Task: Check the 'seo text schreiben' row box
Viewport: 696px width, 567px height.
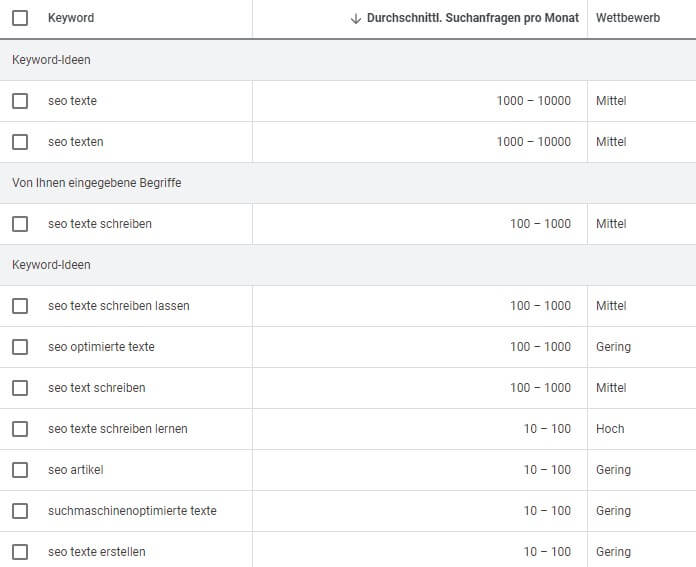Action: click(x=20, y=388)
